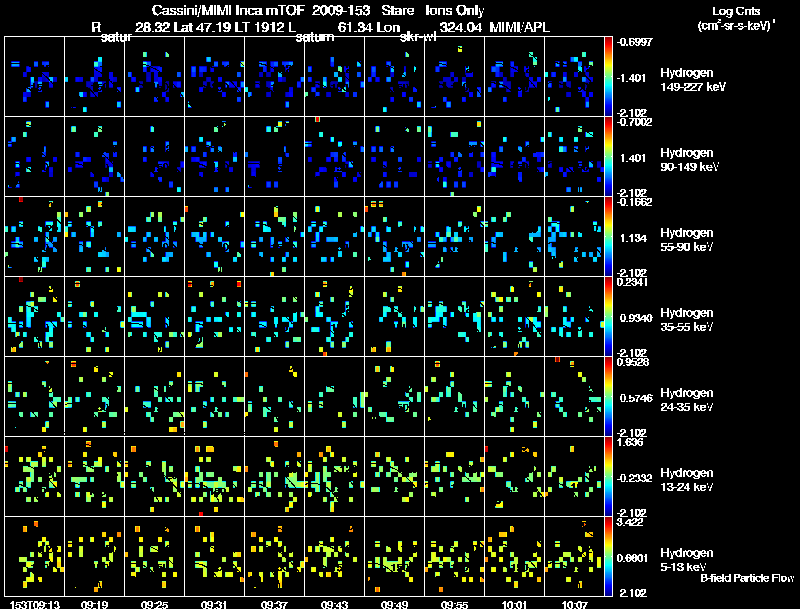This screenshot has height=609, width=800.
Task: Click the 'Hydrogen 13-24 keV' row label
Action: click(687, 480)
